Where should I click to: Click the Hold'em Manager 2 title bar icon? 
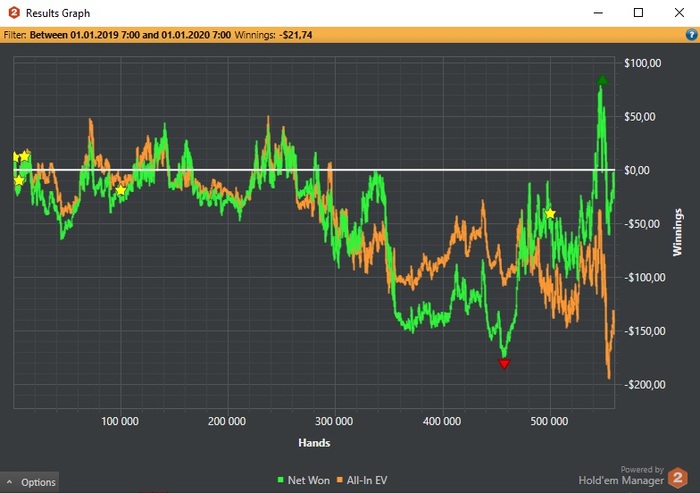(14, 13)
